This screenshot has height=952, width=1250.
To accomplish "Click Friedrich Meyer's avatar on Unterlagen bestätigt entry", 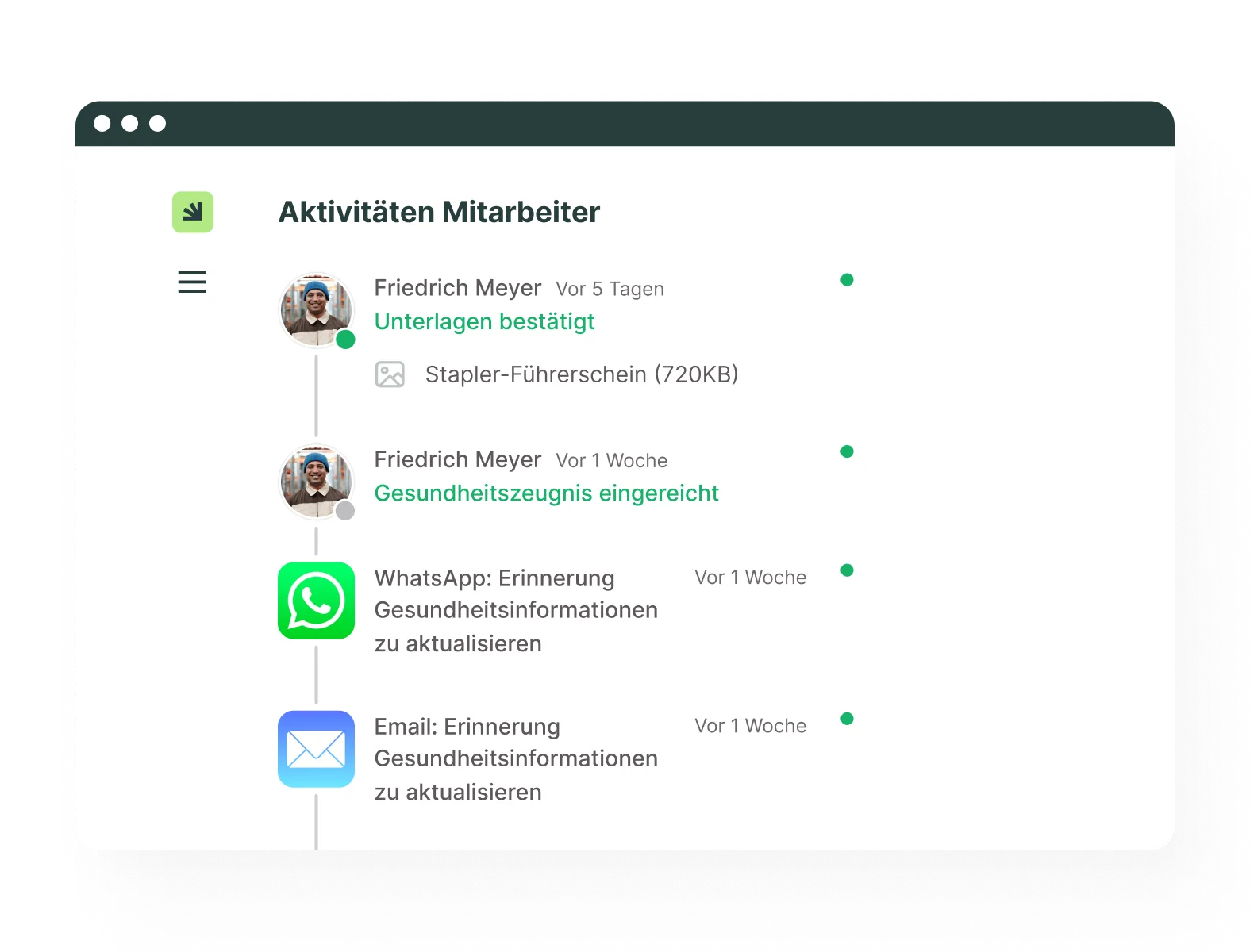I will (x=315, y=310).
